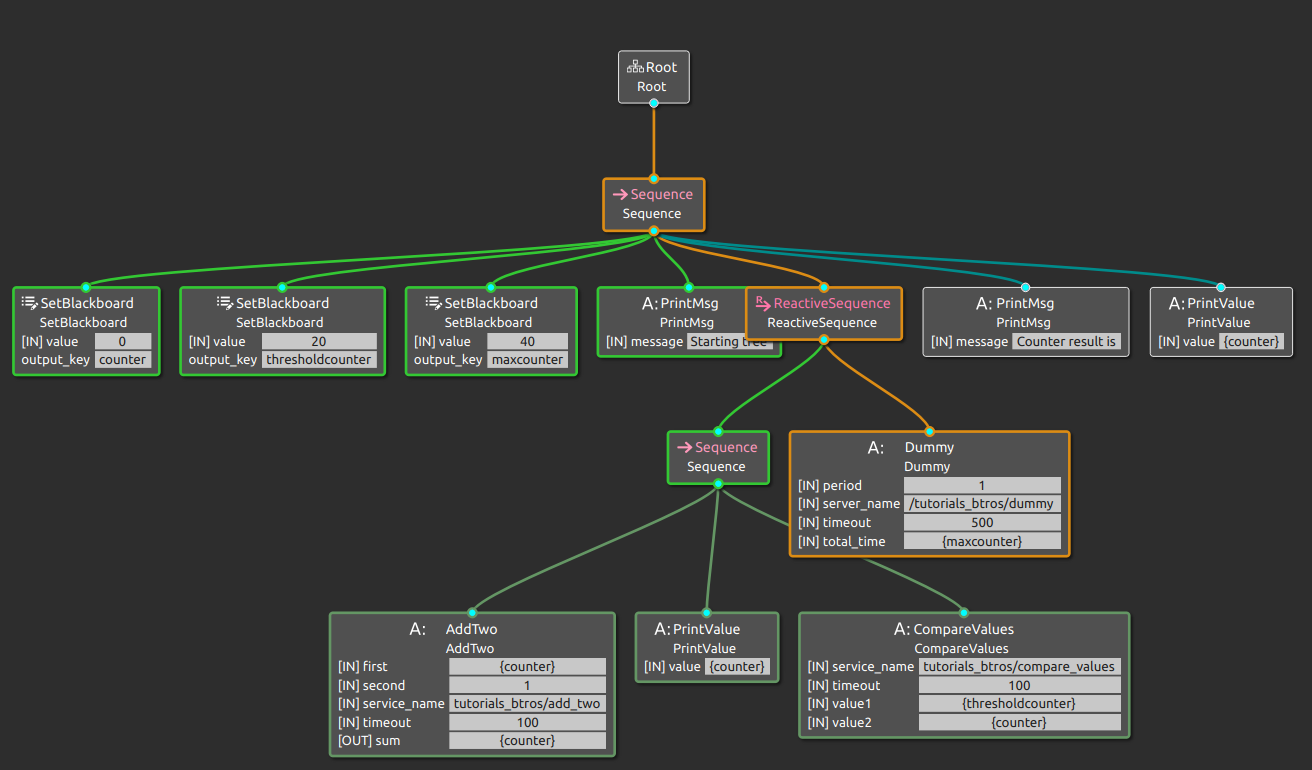
Task: Click the AddTwo timeout field
Action: point(527,722)
